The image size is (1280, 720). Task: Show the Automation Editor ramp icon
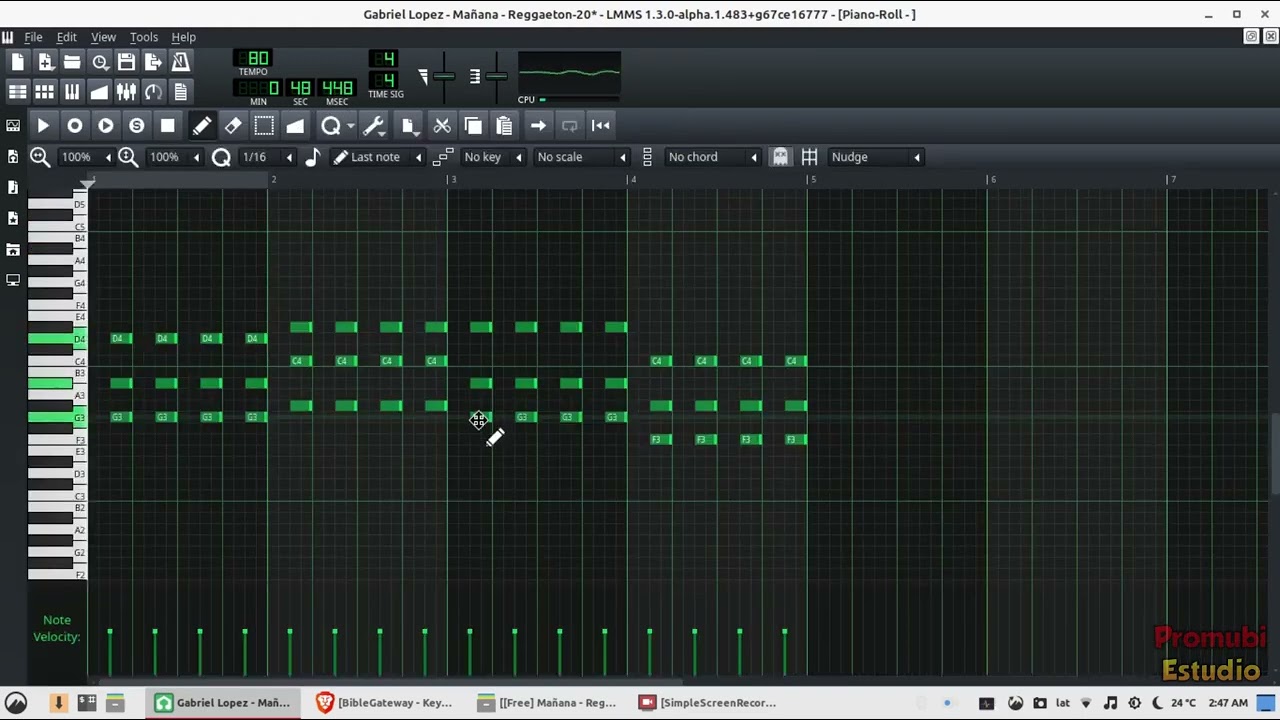click(99, 92)
